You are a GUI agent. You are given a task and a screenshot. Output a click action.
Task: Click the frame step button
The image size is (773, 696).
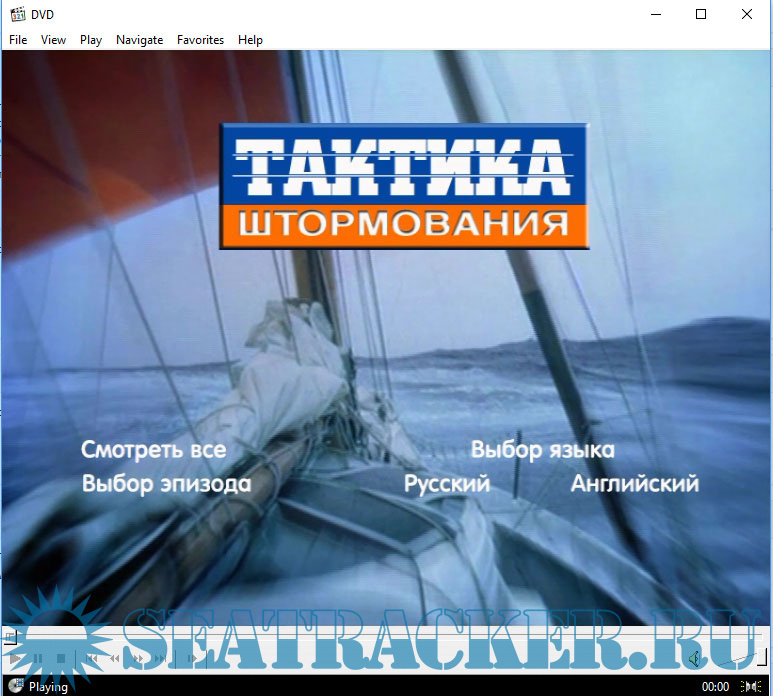click(x=191, y=659)
